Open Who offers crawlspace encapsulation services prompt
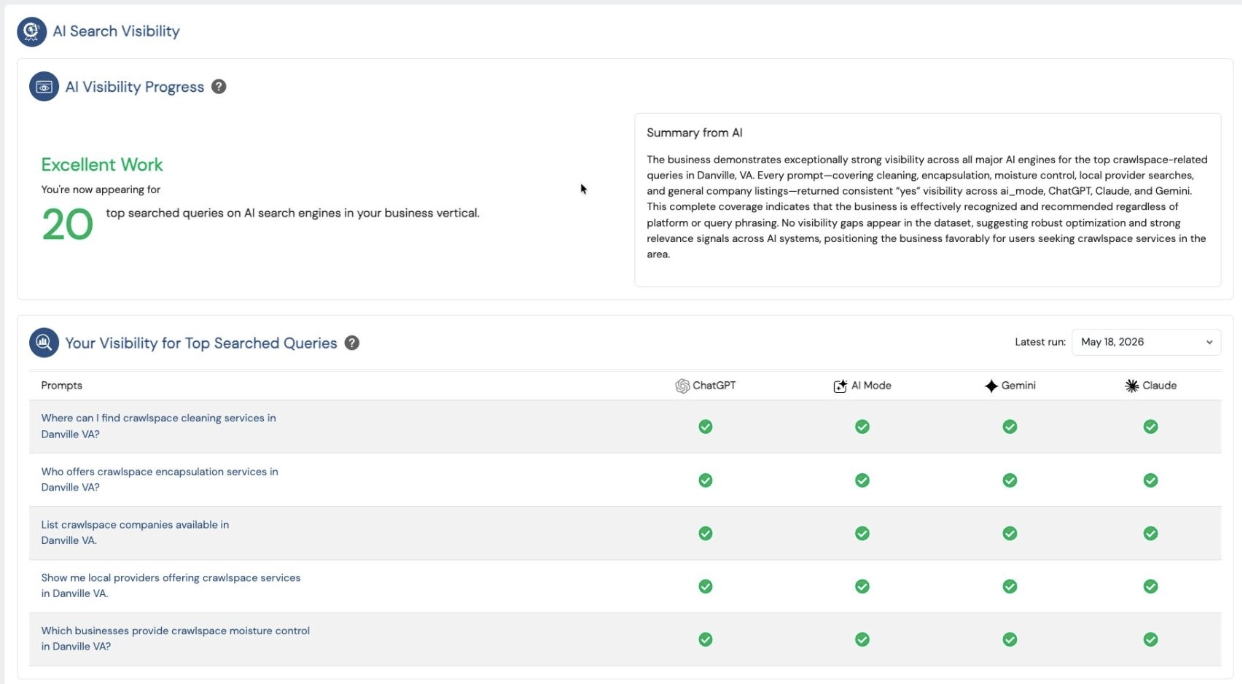Viewport: 1242px width, 684px height. [160, 479]
